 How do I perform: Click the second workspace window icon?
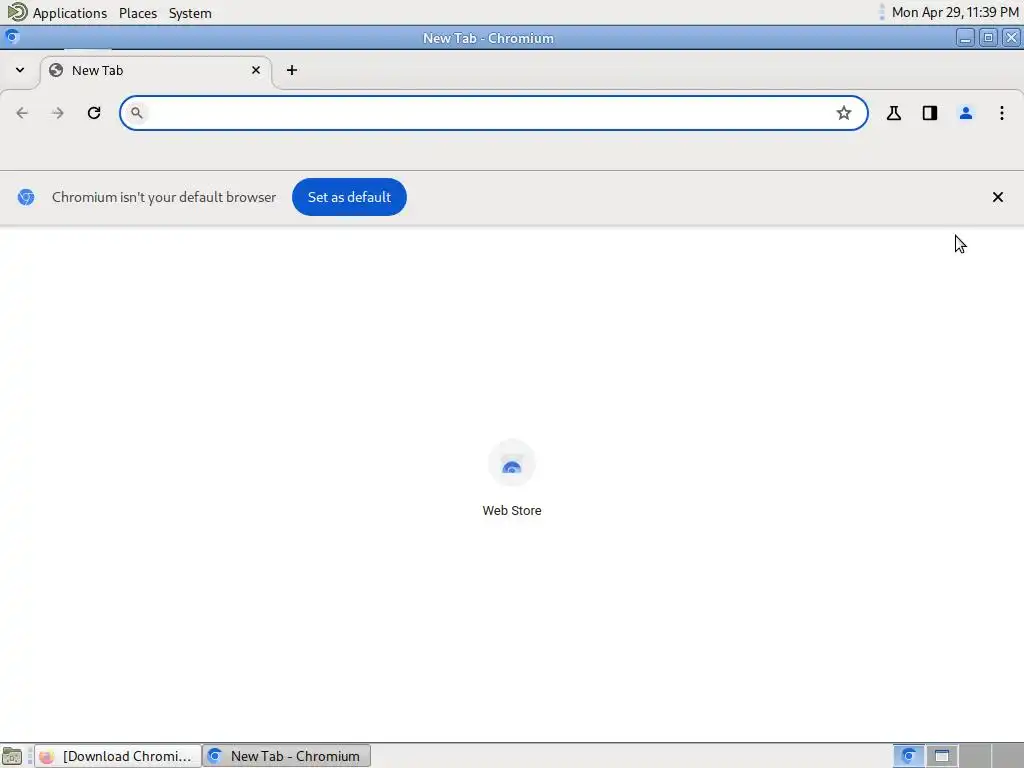[x=942, y=756]
